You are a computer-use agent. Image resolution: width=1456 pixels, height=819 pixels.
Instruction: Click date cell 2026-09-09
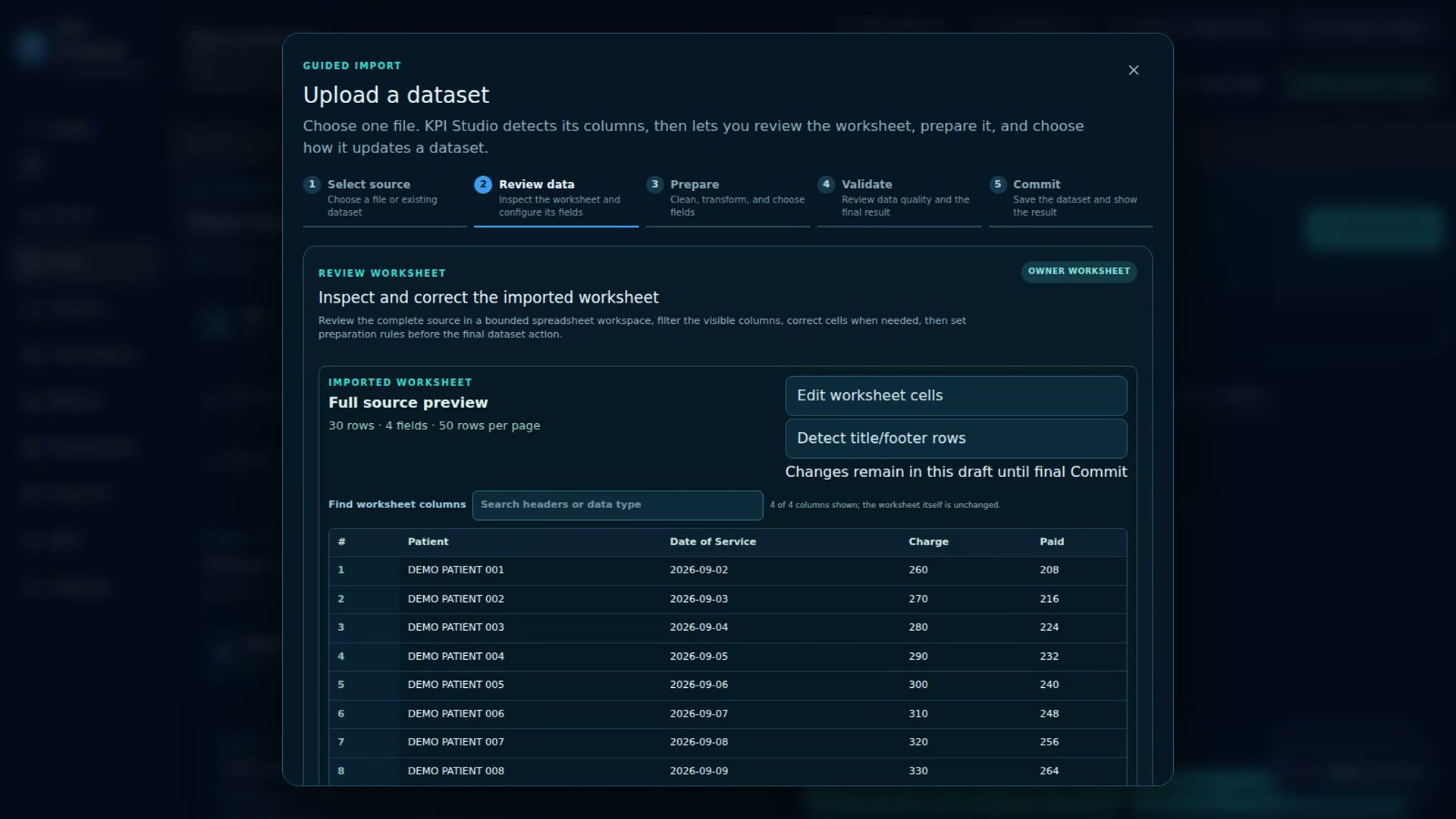[x=781, y=771]
